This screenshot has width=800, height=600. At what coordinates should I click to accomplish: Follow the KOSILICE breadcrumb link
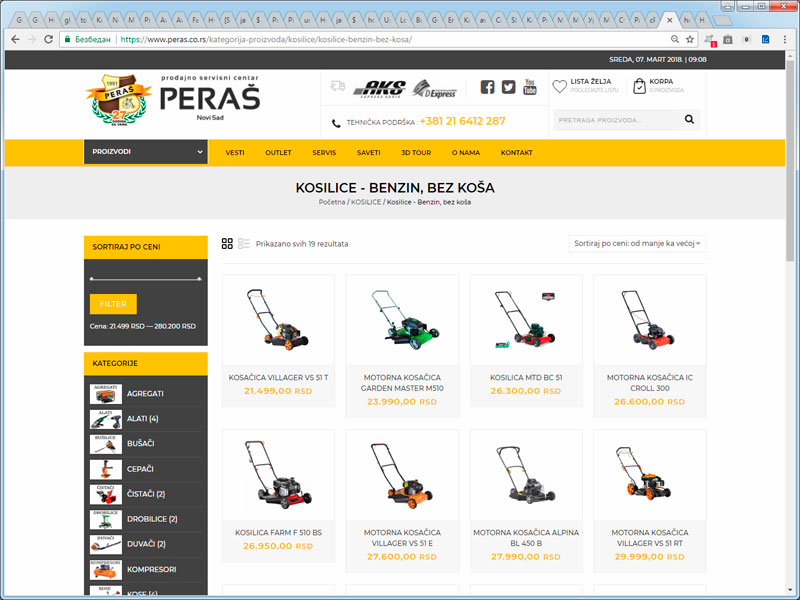click(x=366, y=202)
